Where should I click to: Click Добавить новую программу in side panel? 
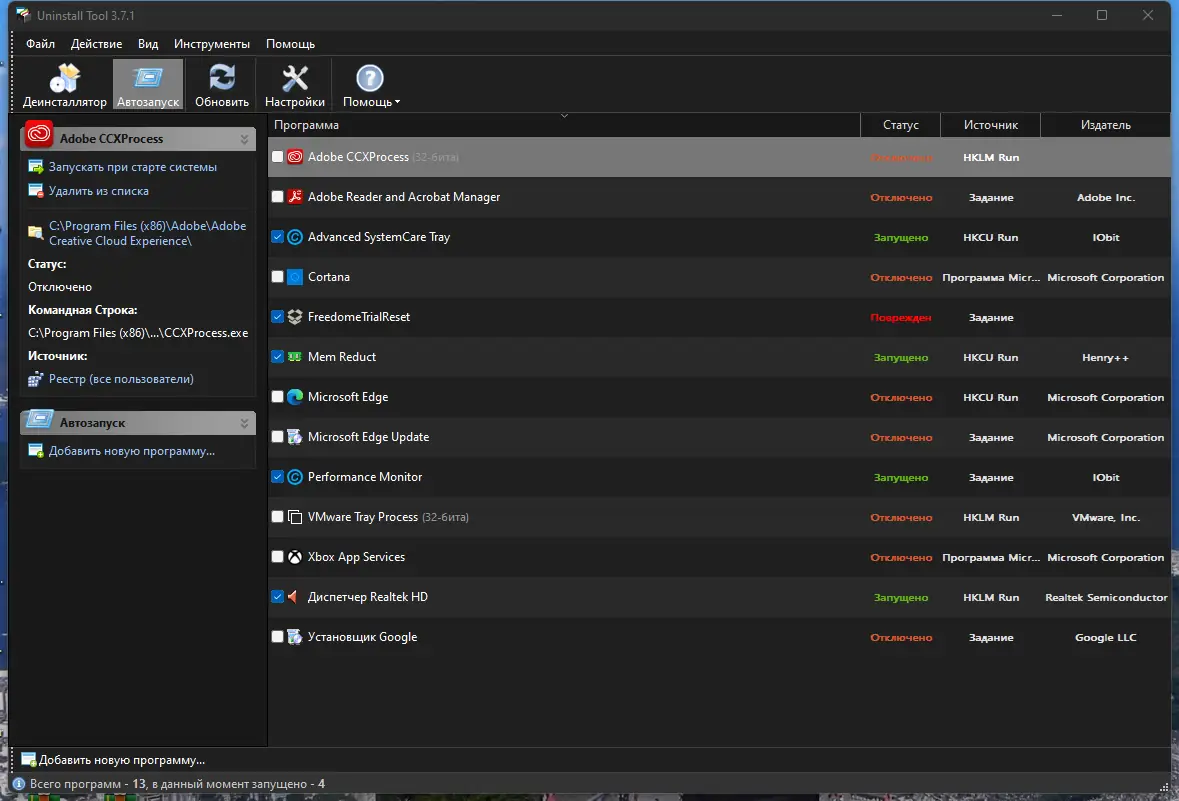tap(132, 451)
